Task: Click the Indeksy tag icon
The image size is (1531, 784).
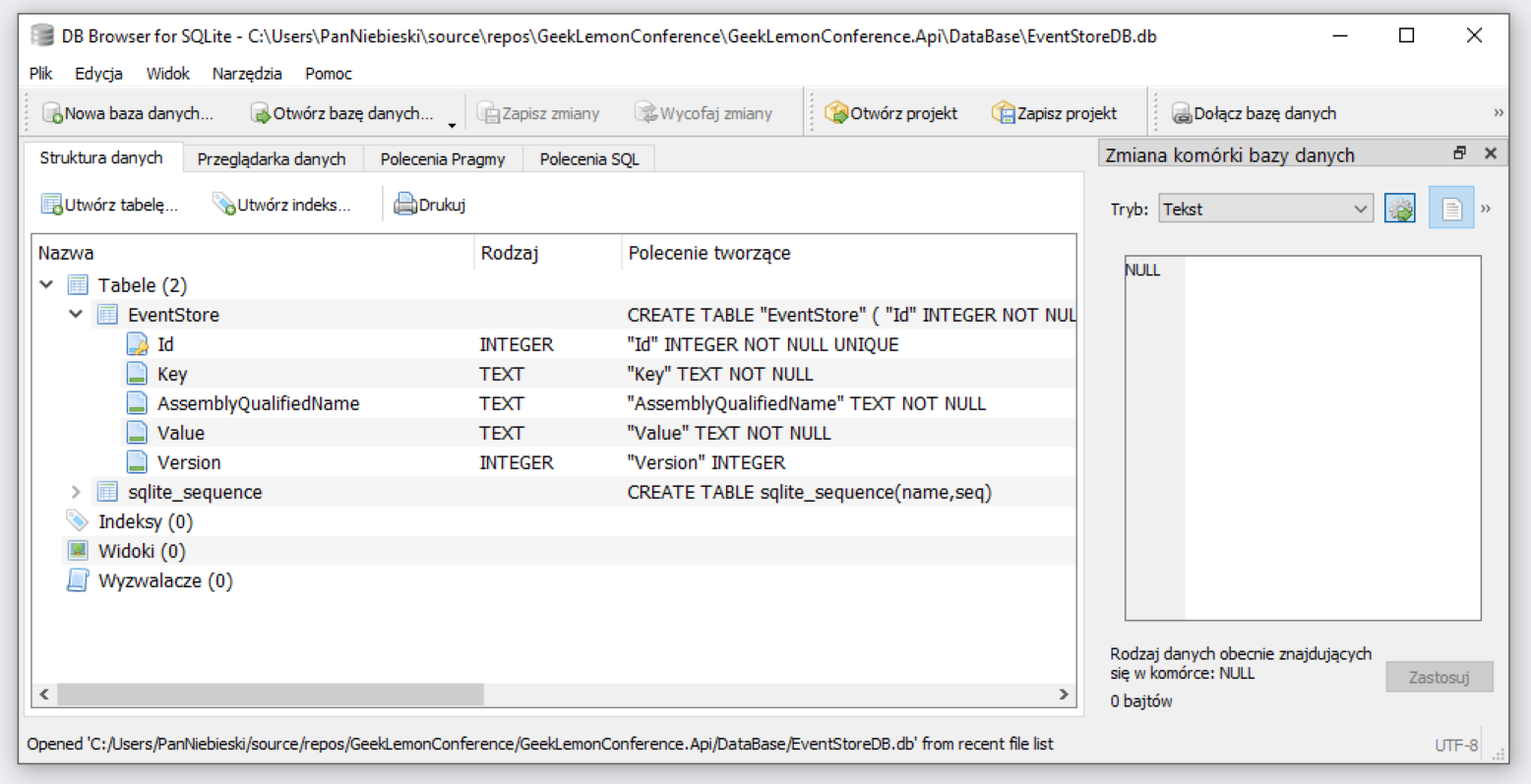Action: [x=77, y=520]
